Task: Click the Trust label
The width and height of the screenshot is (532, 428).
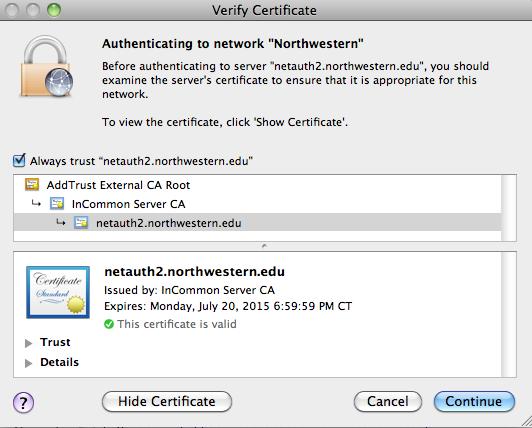Action: pyautogui.click(x=55, y=342)
